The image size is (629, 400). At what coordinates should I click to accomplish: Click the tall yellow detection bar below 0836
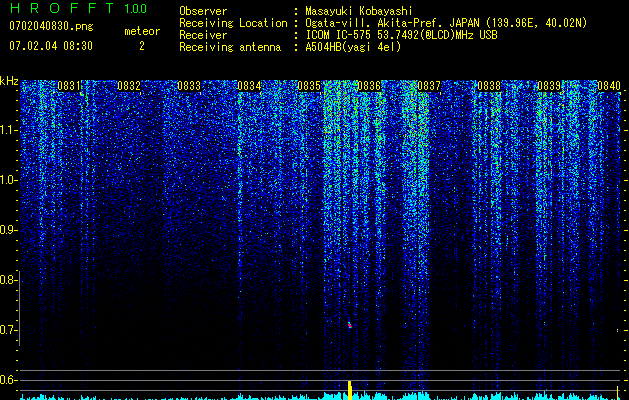349,390
